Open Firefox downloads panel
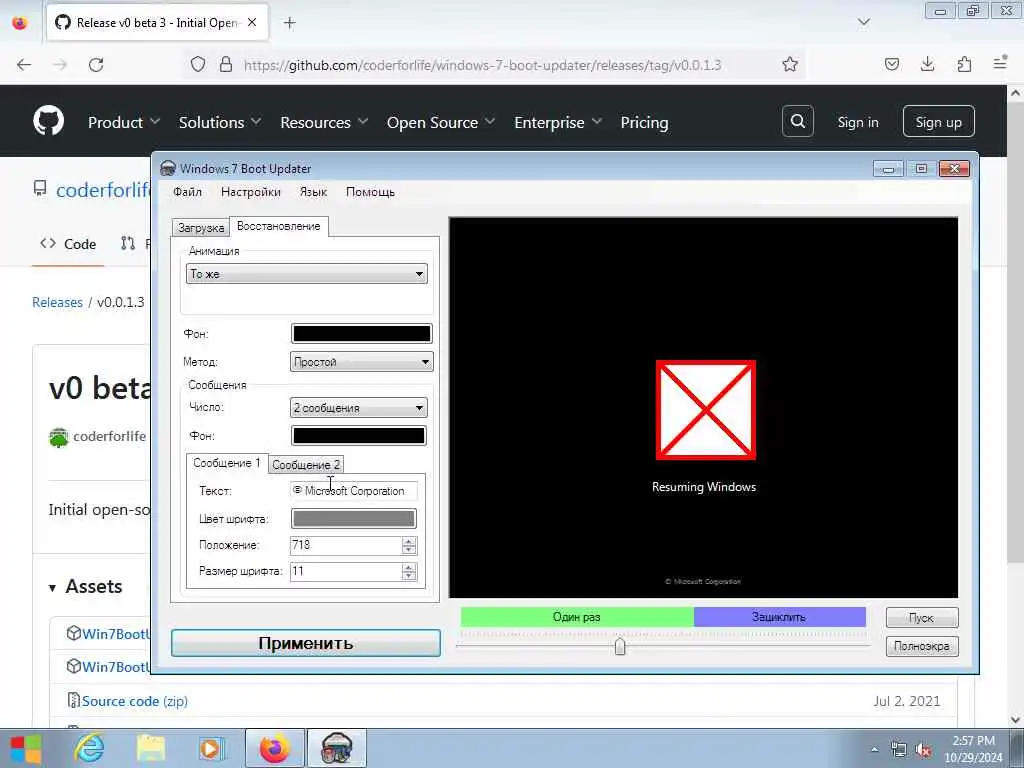The width and height of the screenshot is (1024, 768). click(x=927, y=64)
